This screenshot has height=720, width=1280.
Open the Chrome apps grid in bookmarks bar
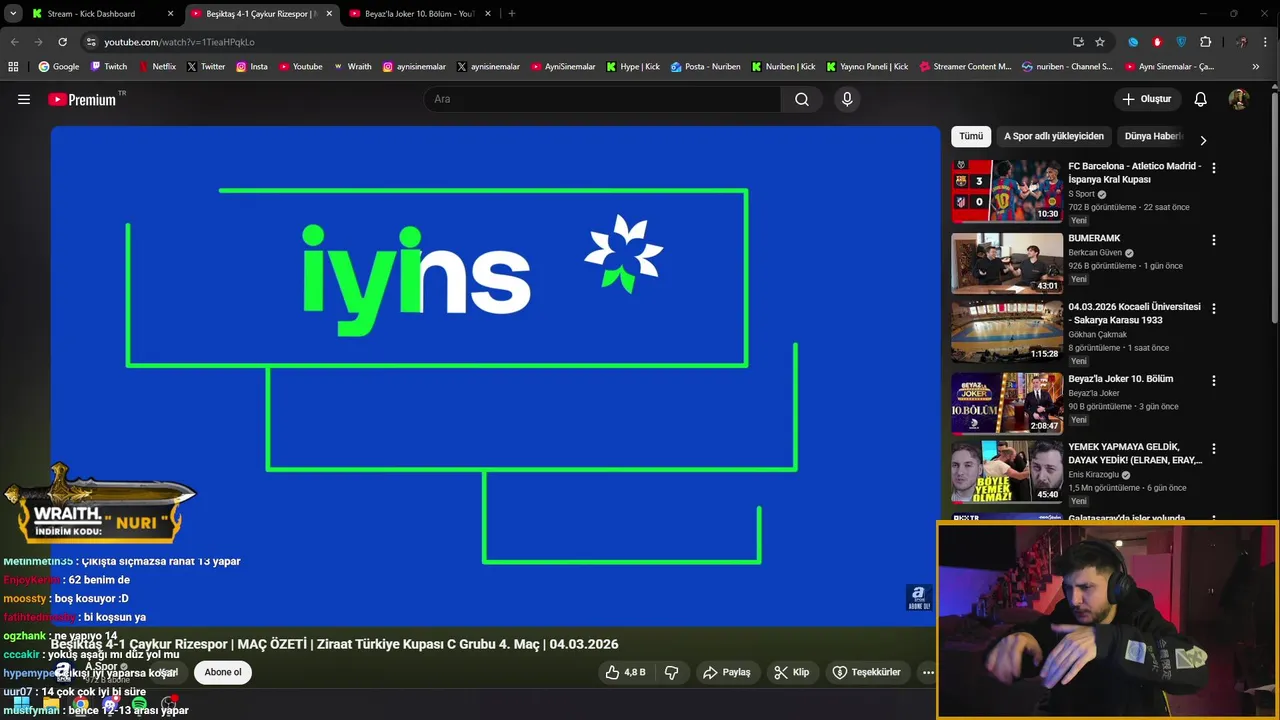pyautogui.click(x=13, y=67)
